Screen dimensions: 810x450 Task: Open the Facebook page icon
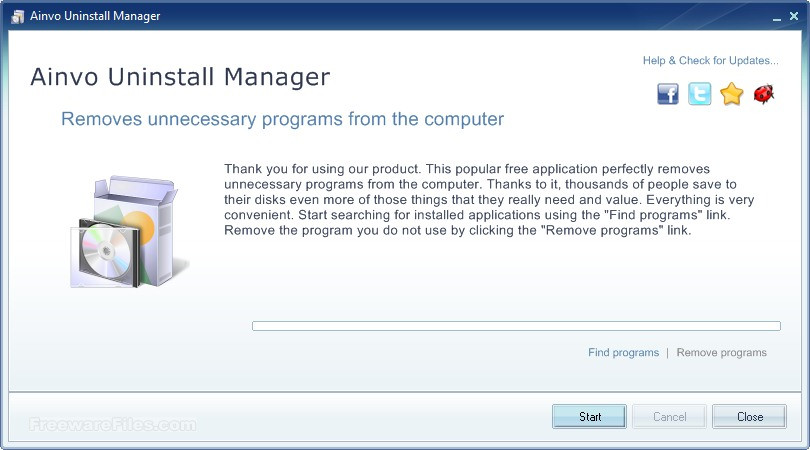[668, 95]
